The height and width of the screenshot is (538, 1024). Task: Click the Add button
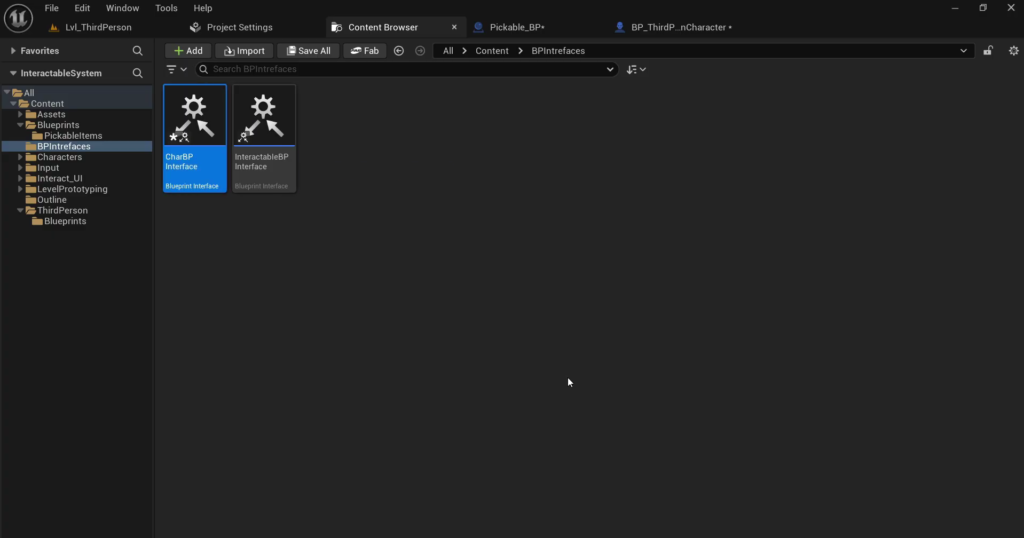(x=188, y=51)
